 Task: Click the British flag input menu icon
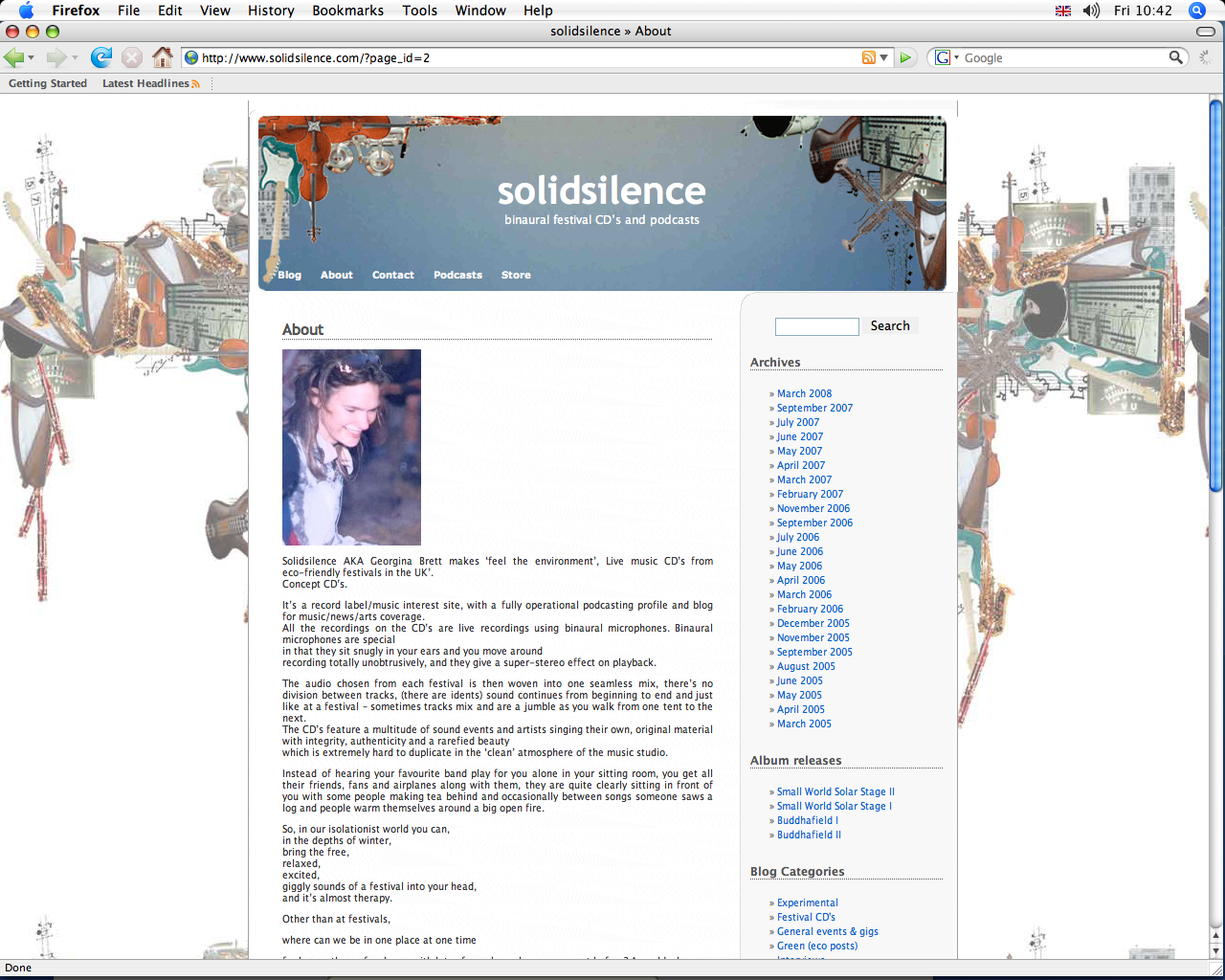[1063, 11]
